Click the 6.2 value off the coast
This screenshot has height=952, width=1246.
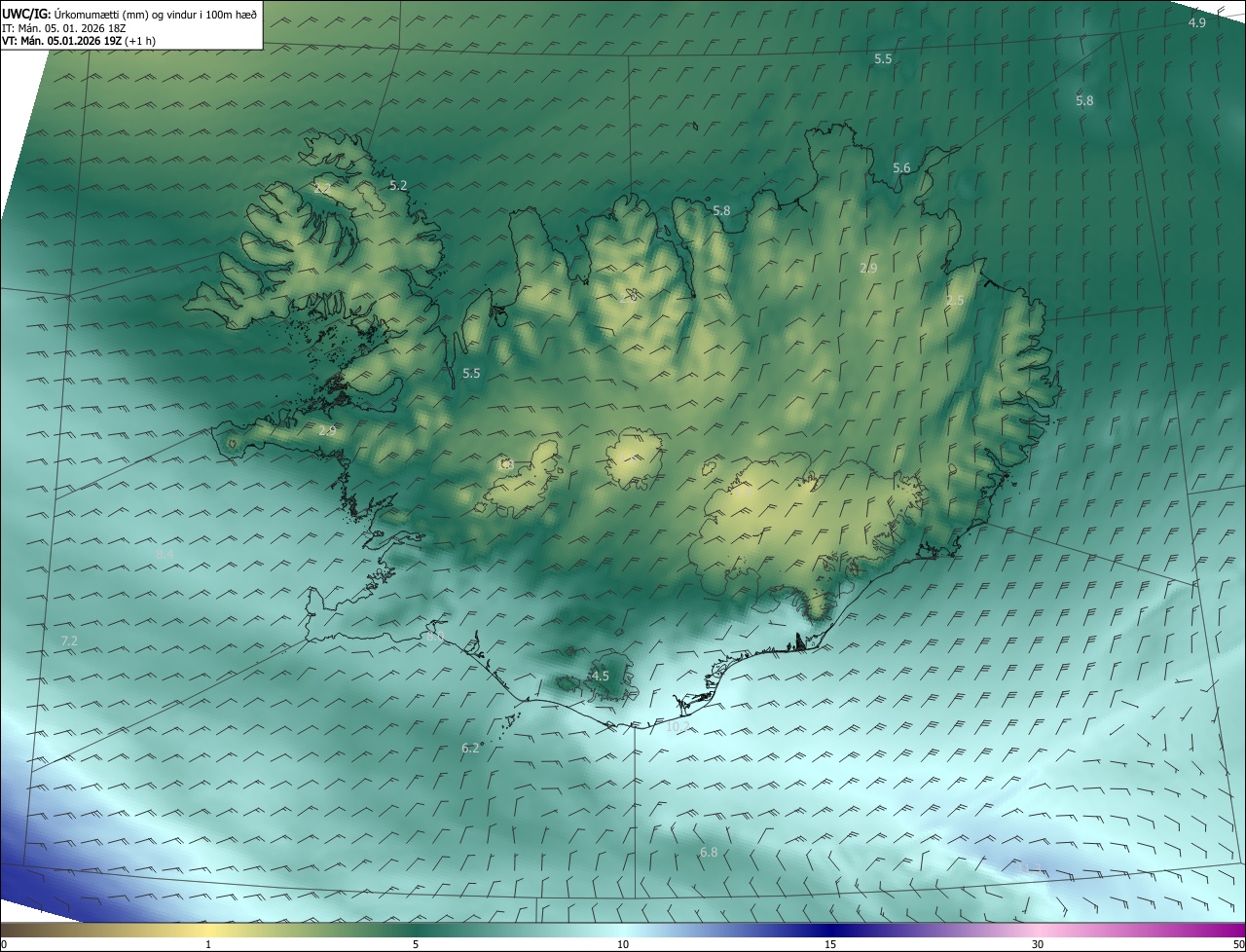point(470,748)
